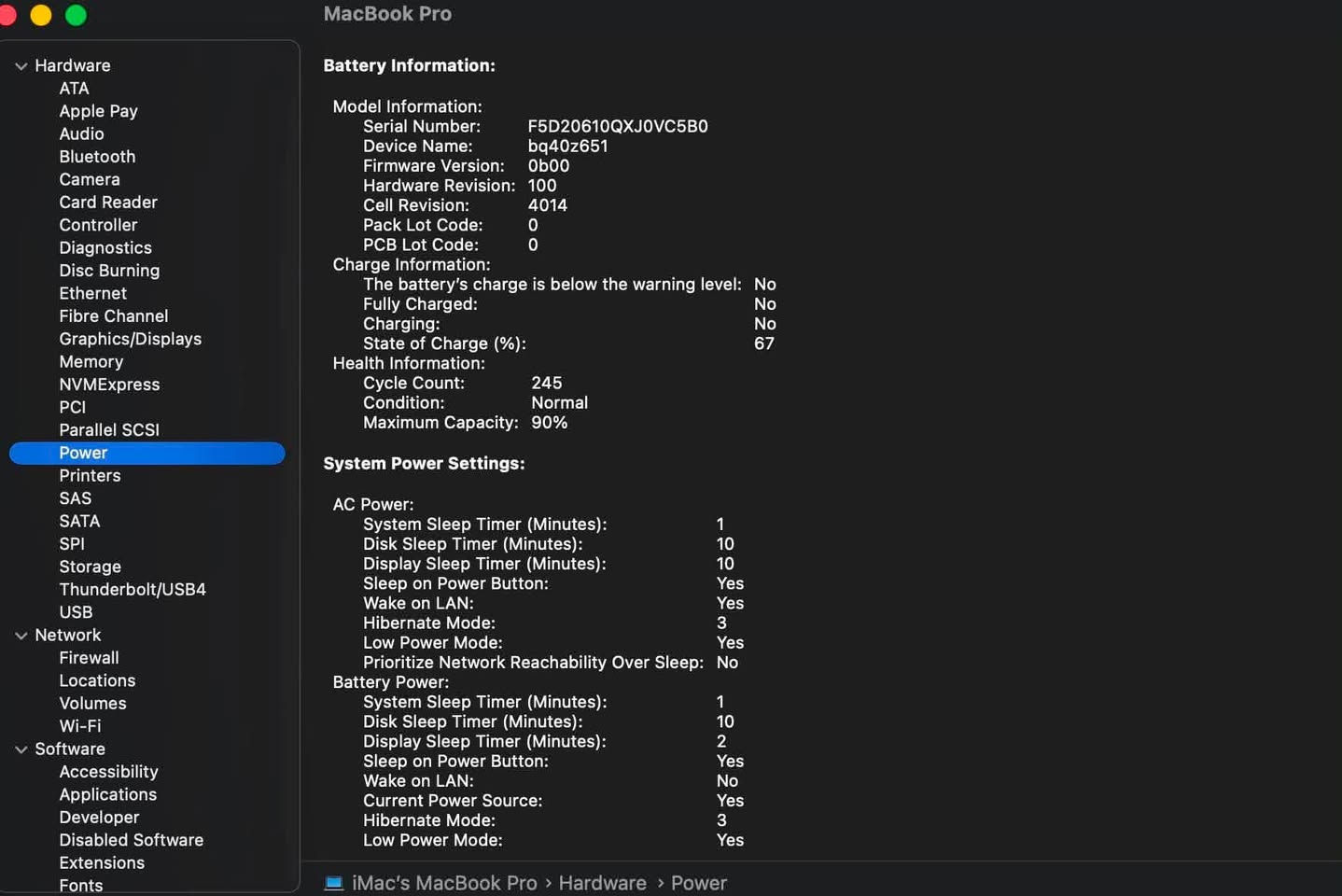
Task: Select Printers in the sidebar
Action: click(90, 476)
